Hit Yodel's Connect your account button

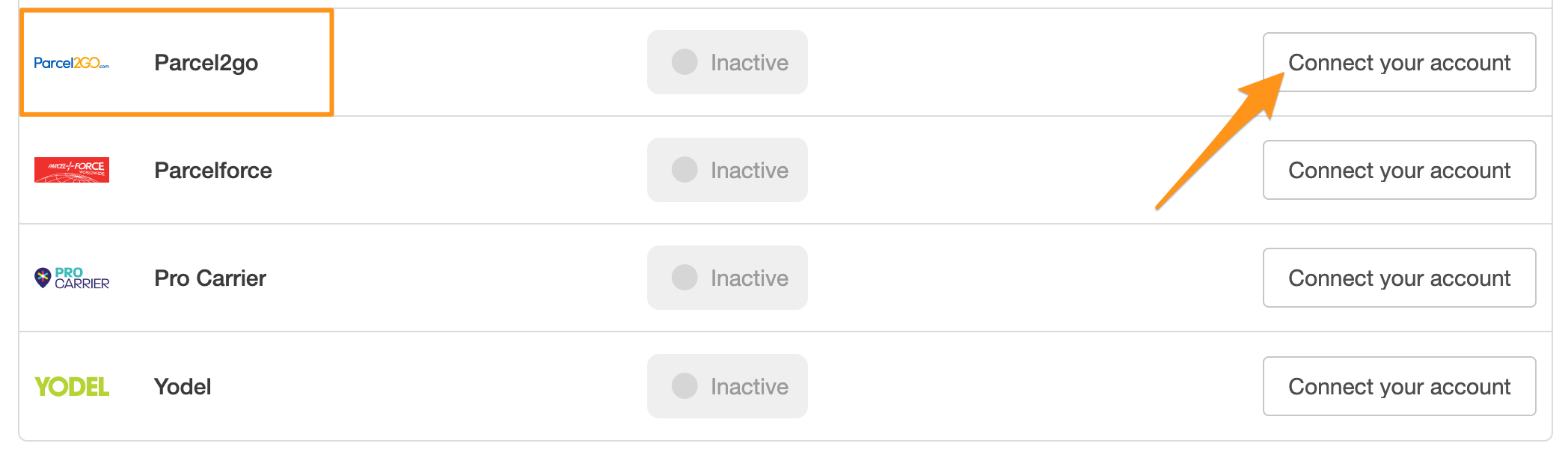[1399, 386]
